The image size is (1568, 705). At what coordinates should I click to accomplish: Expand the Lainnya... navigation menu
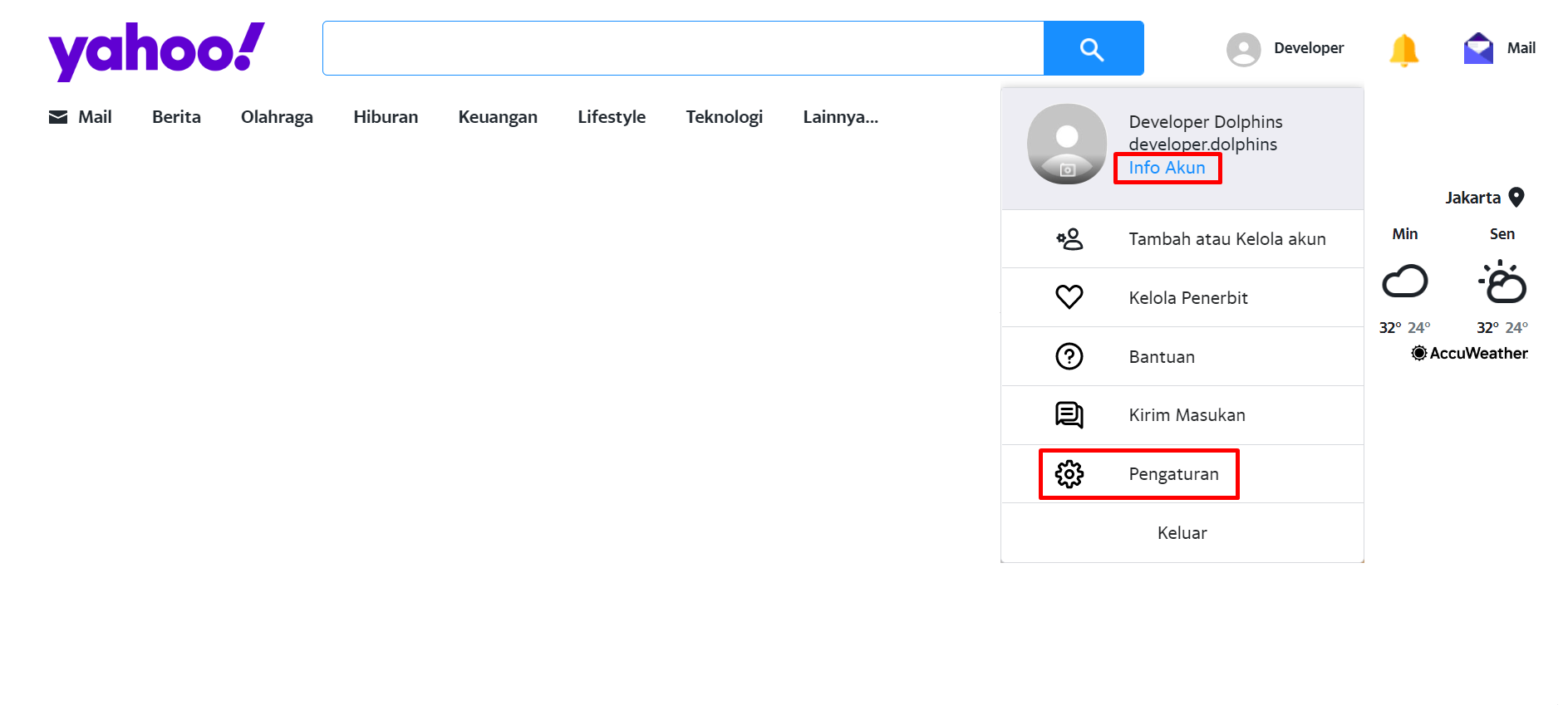(x=840, y=117)
